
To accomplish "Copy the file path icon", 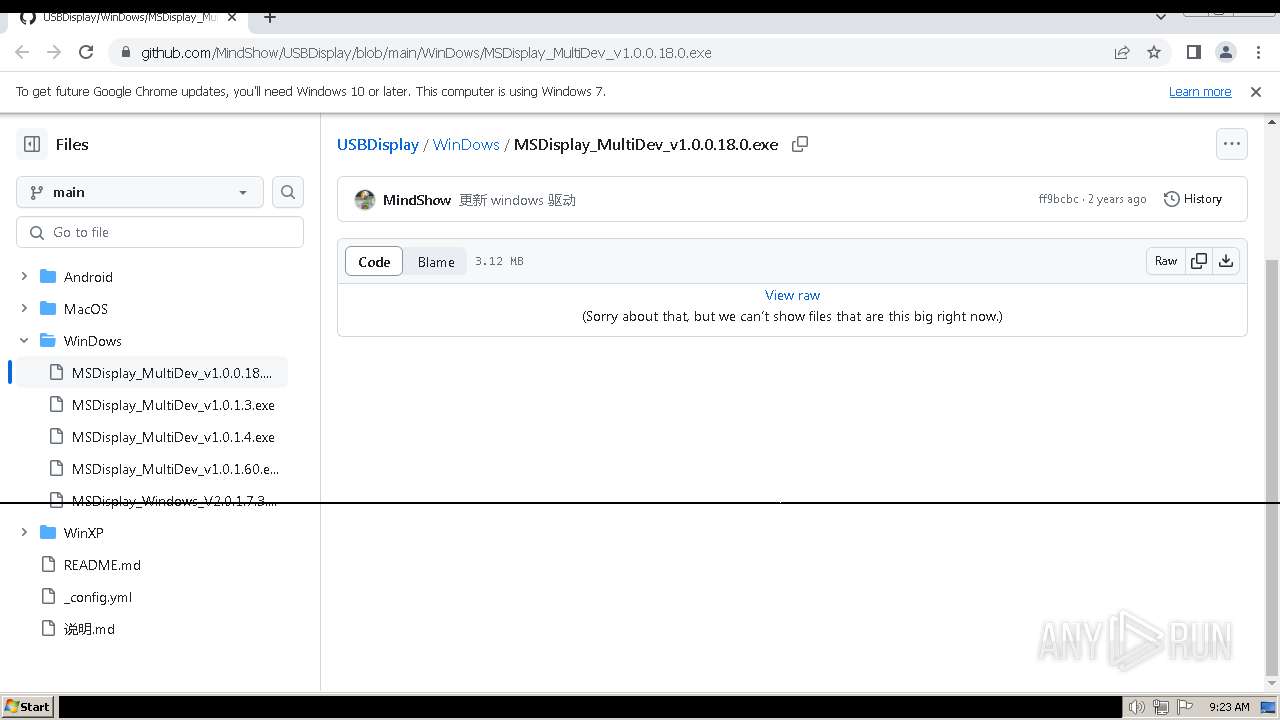I will [x=800, y=144].
